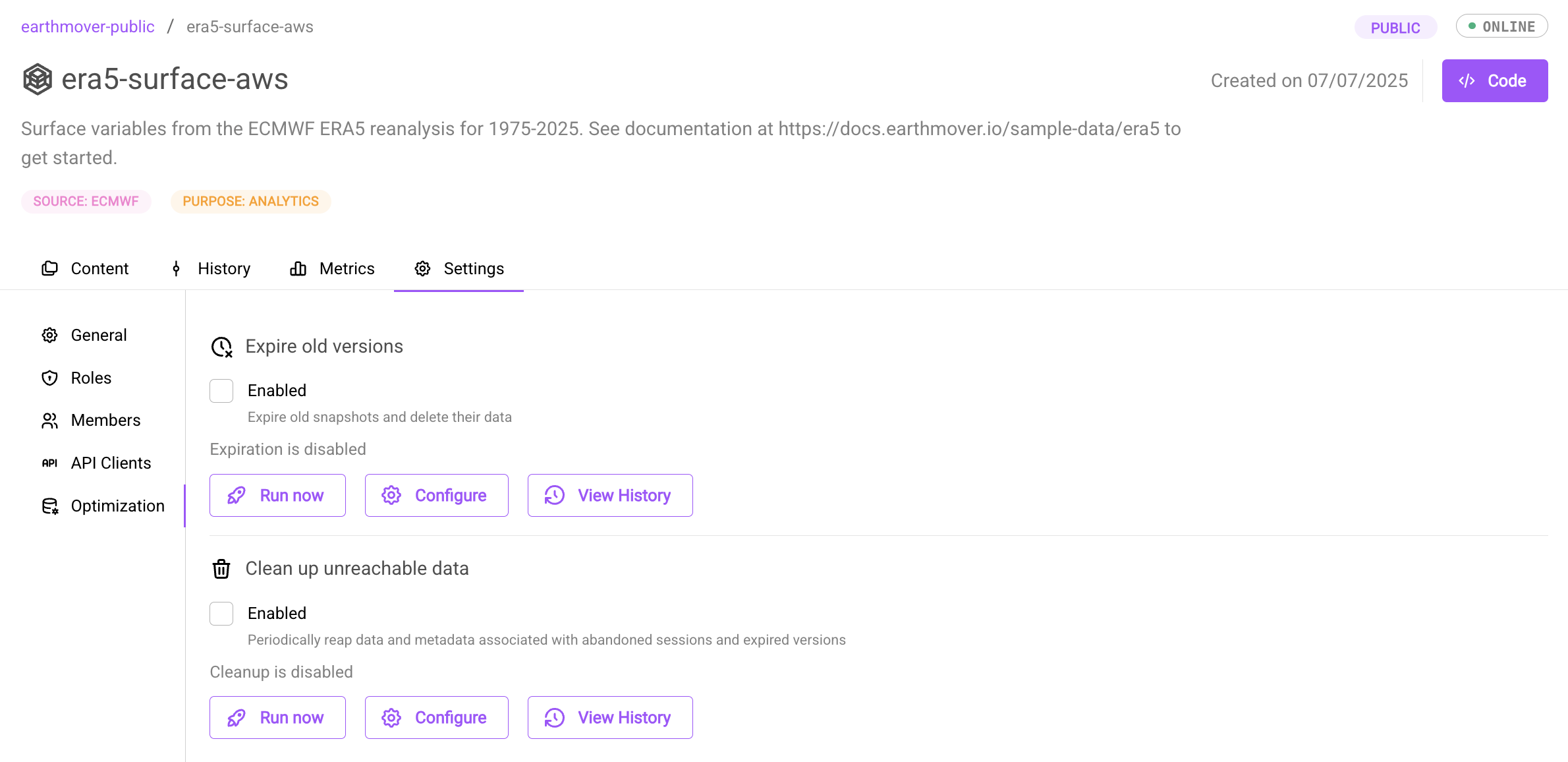
Task: View History of unreachable data cleanup
Action: [x=610, y=717]
